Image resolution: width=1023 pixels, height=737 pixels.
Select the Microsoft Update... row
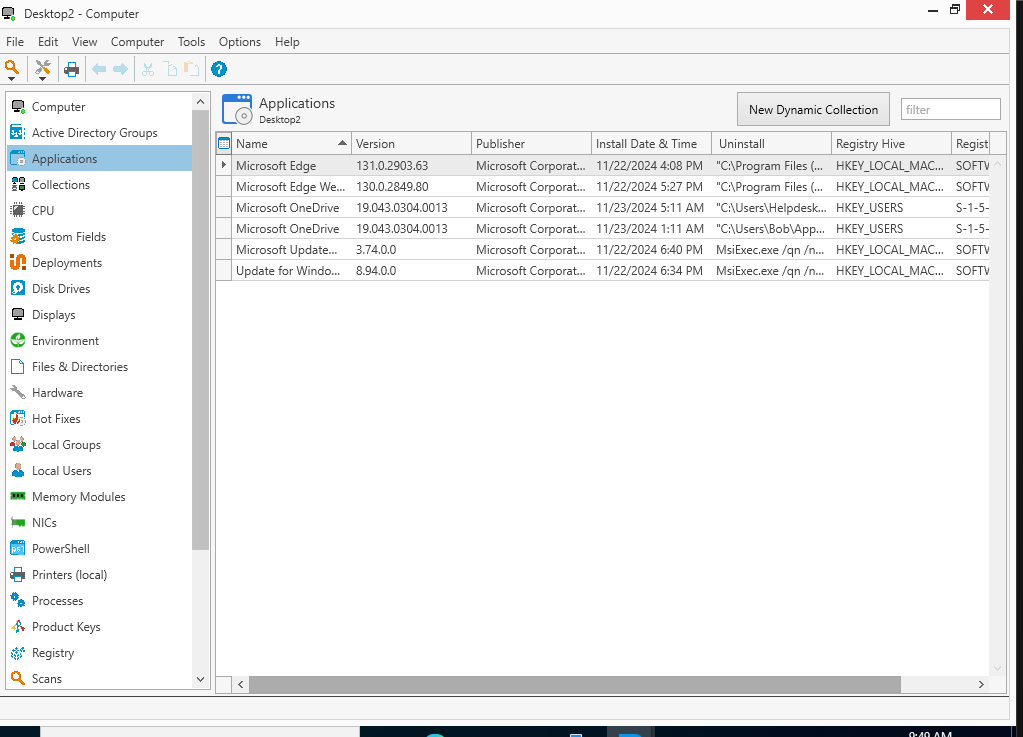tap(603, 250)
